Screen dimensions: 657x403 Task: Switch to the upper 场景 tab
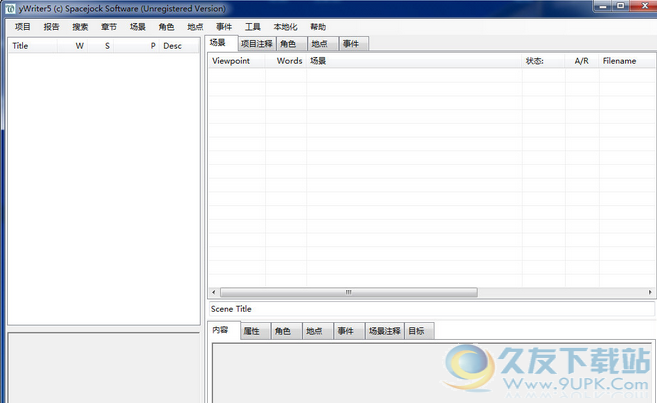tap(221, 43)
